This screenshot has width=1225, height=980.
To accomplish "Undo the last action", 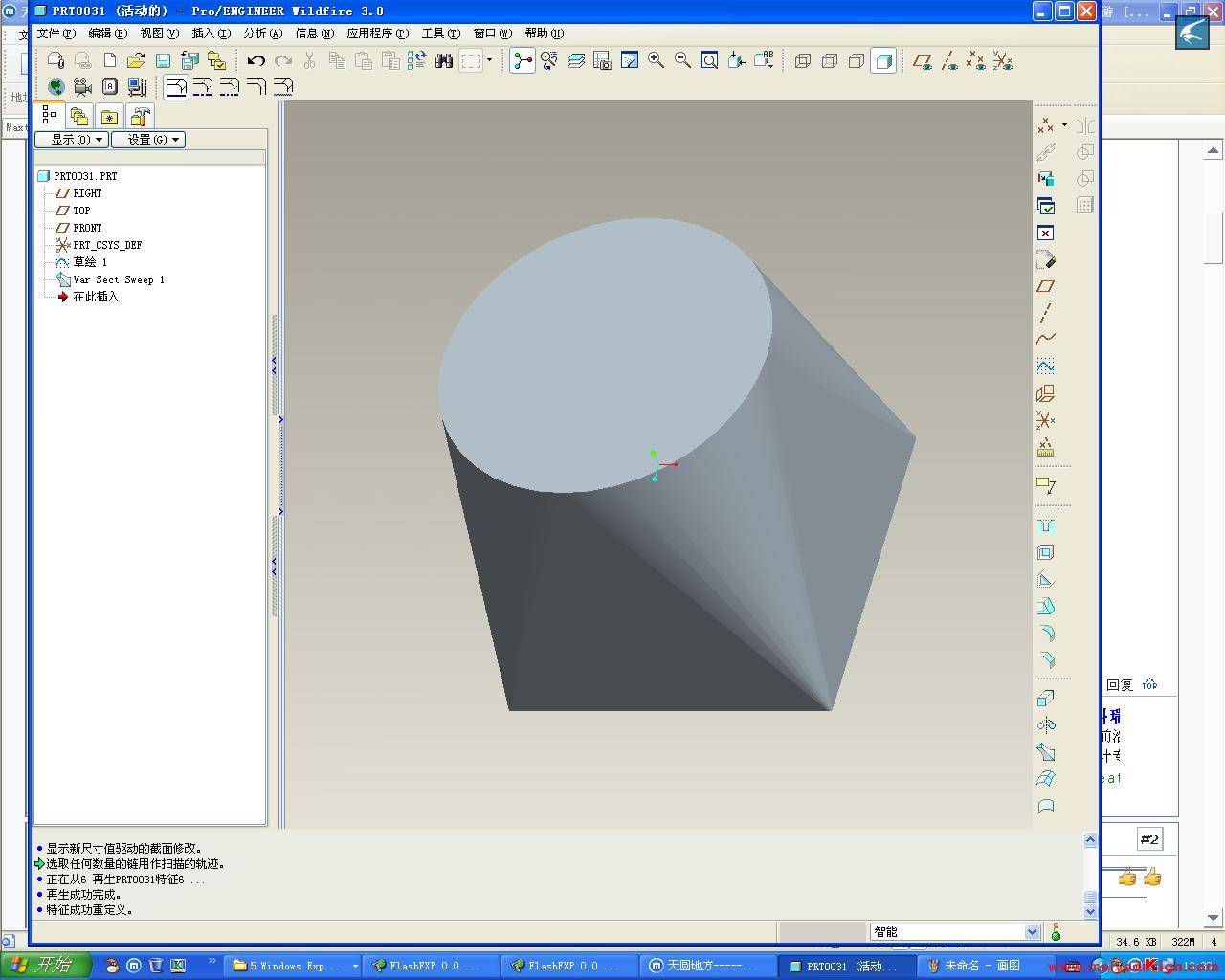I will pos(256,60).
